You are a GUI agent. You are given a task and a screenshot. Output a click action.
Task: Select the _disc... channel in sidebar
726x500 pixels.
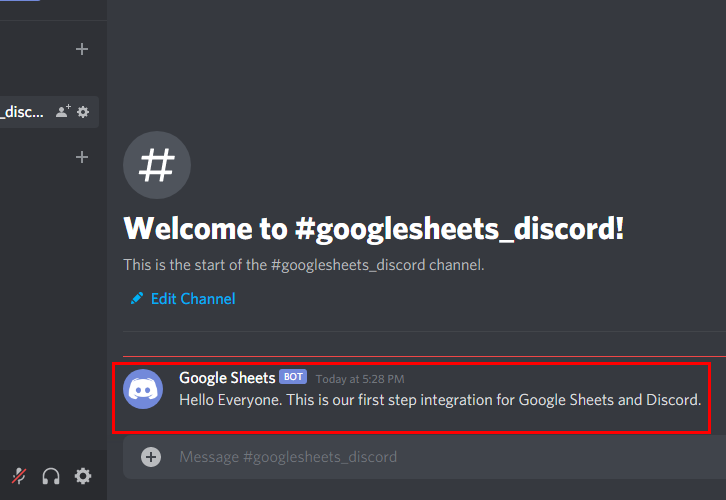[x=49, y=112]
